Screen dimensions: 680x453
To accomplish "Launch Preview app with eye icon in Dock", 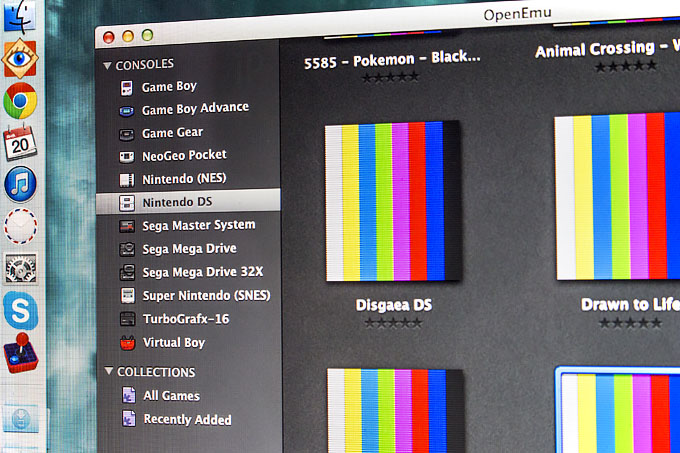I will point(20,58).
